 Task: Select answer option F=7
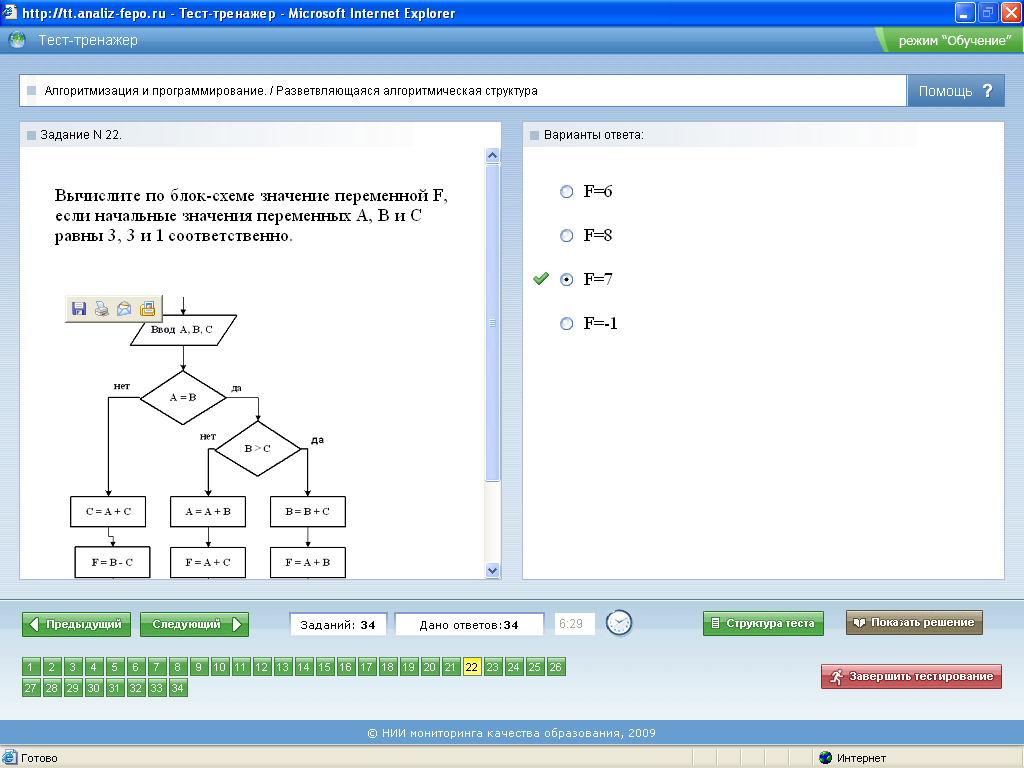point(566,280)
